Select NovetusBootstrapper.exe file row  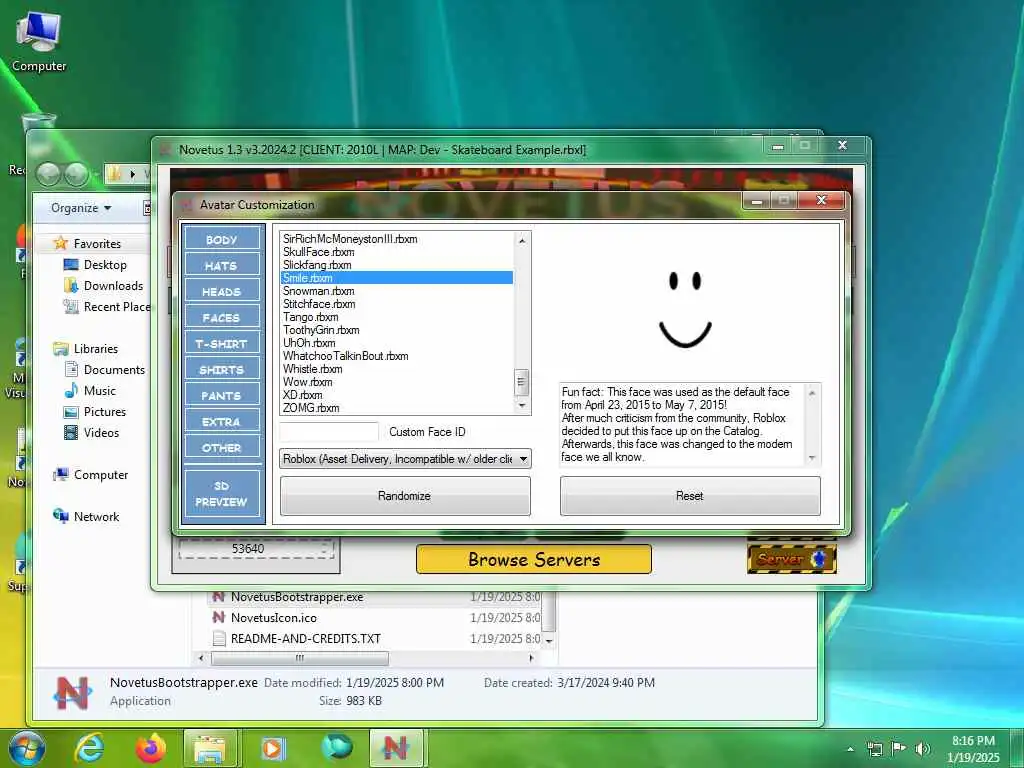coord(376,597)
